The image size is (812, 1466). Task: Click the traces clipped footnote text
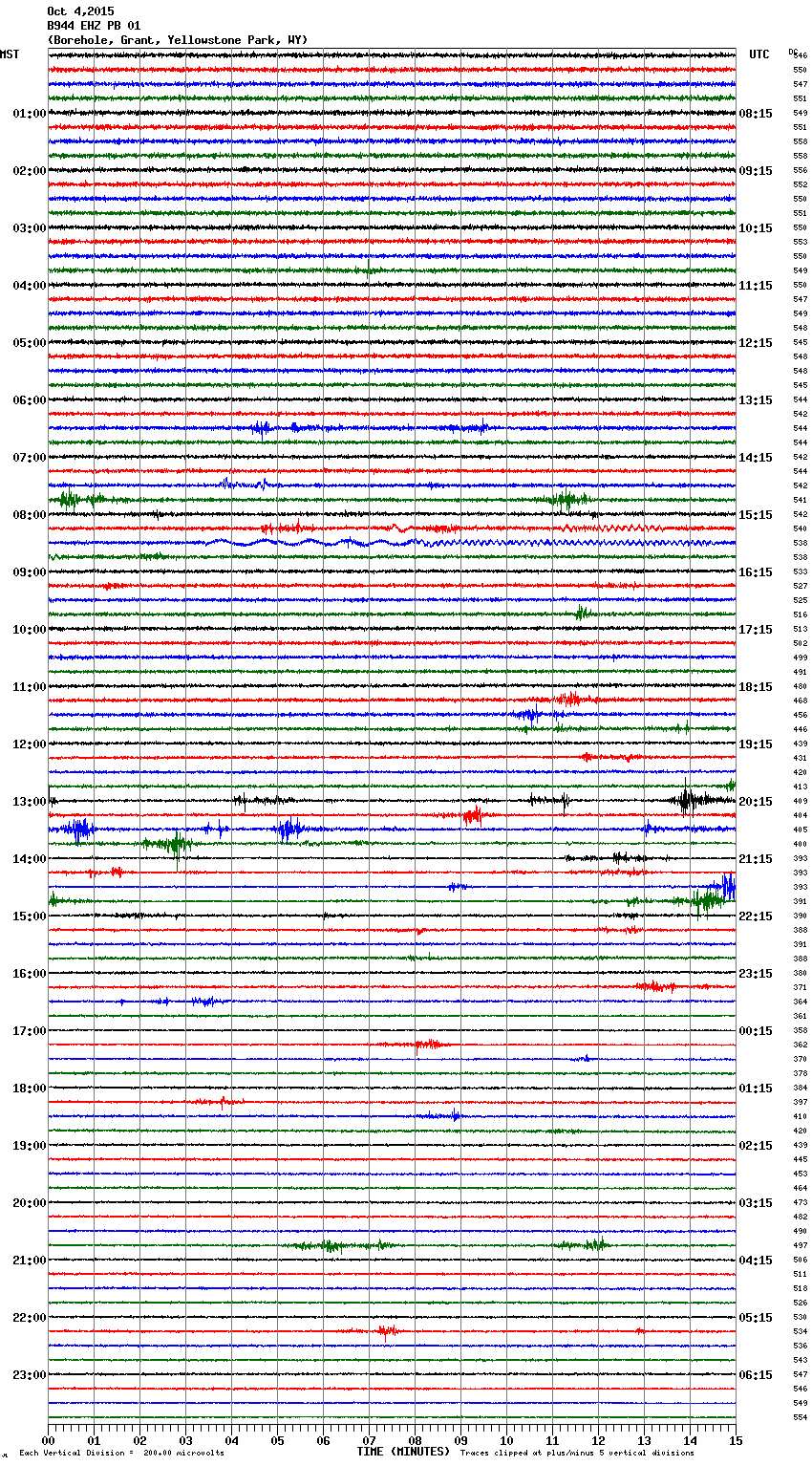point(577,1453)
